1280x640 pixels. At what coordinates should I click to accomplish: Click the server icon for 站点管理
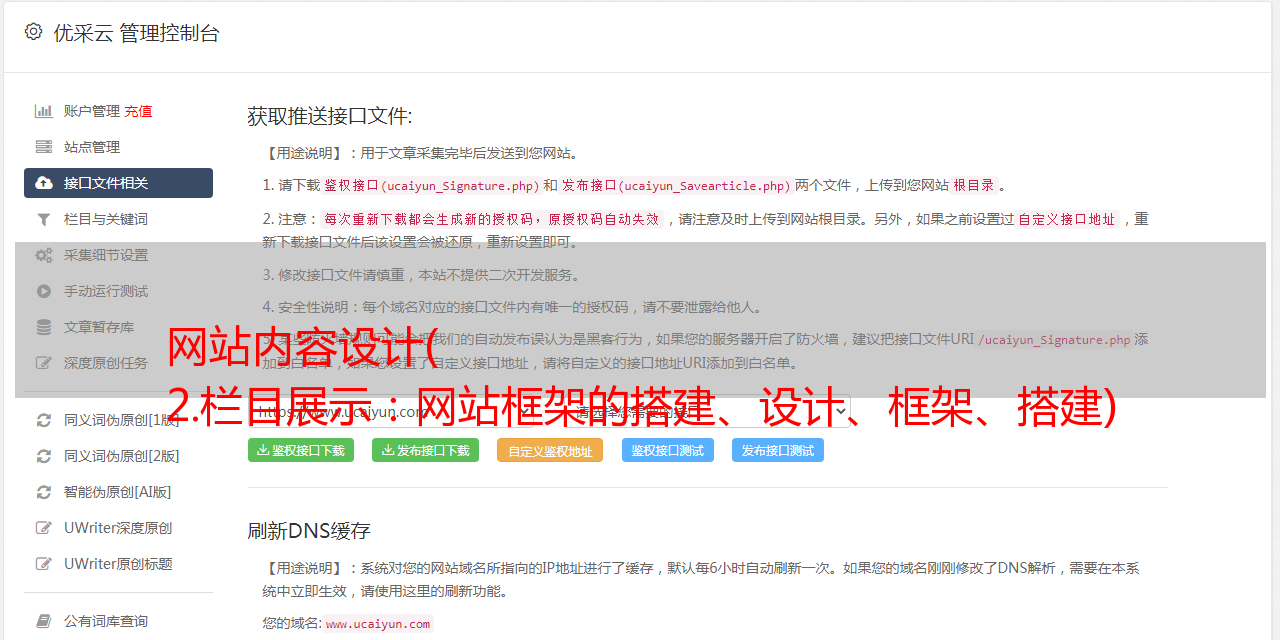[44, 147]
